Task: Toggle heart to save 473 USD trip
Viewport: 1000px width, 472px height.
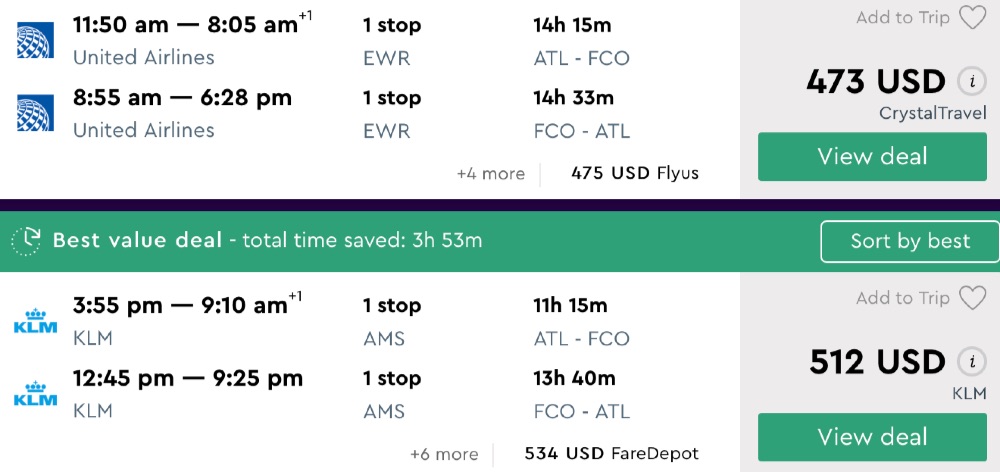Action: (971, 18)
